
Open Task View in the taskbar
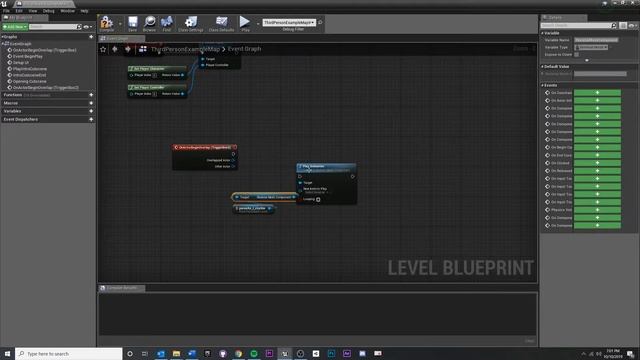[x=145, y=353]
